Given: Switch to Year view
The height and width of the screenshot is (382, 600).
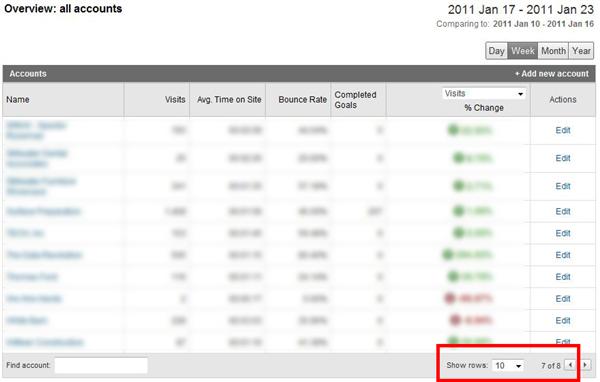Looking at the screenshot, I should click(581, 51).
